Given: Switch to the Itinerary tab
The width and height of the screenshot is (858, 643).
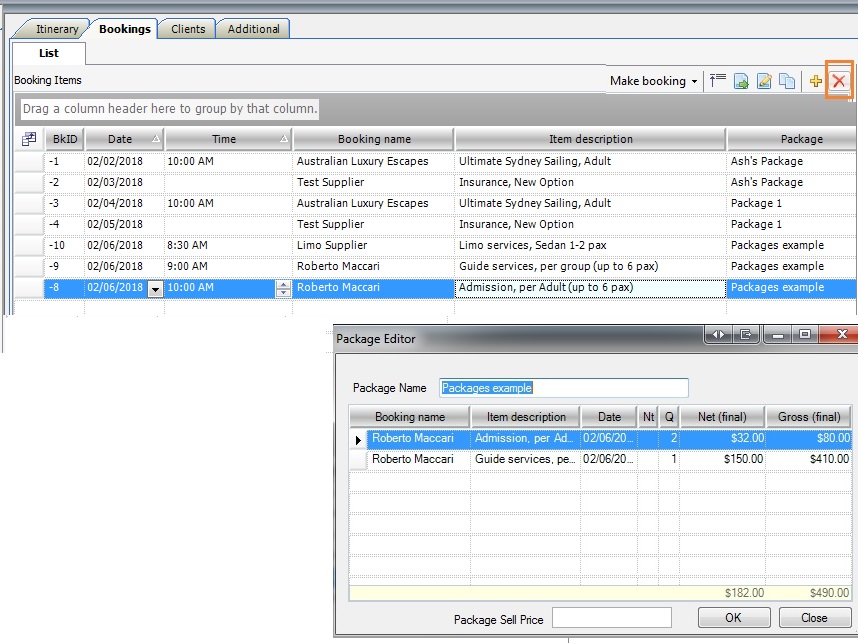Looking at the screenshot, I should pyautogui.click(x=57, y=29).
